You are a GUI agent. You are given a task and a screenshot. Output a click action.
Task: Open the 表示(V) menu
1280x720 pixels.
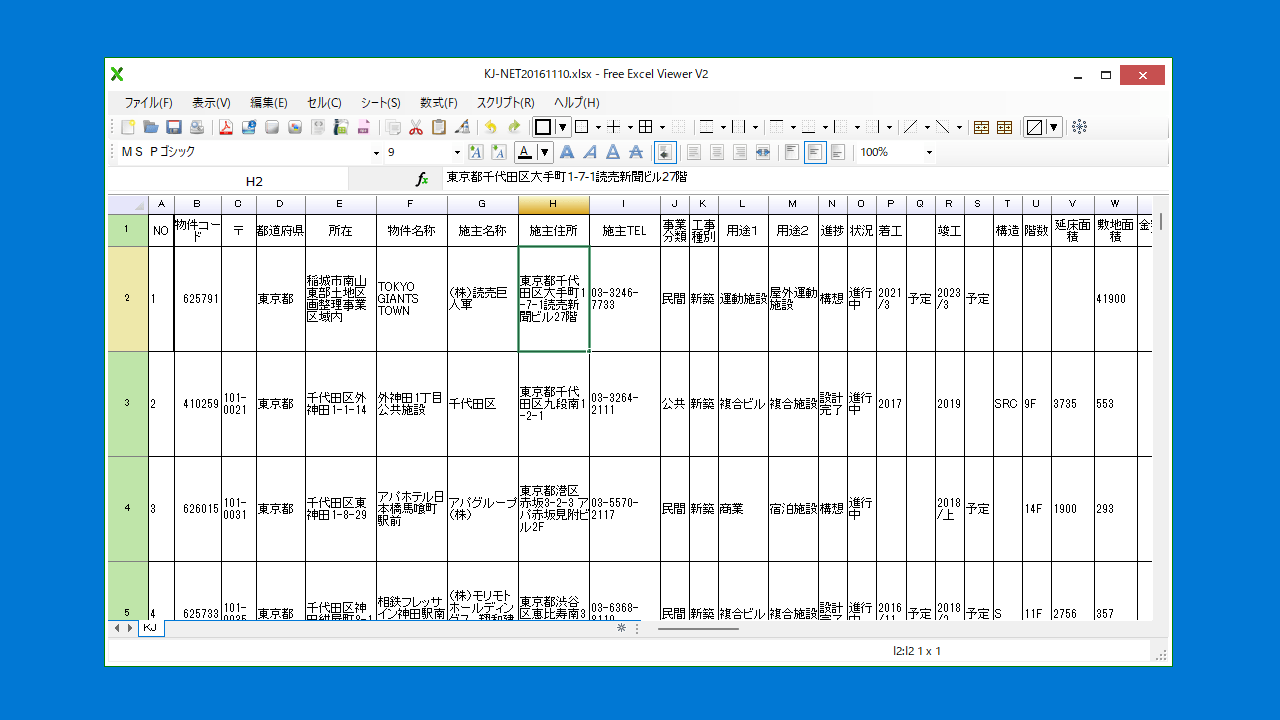[x=211, y=103]
